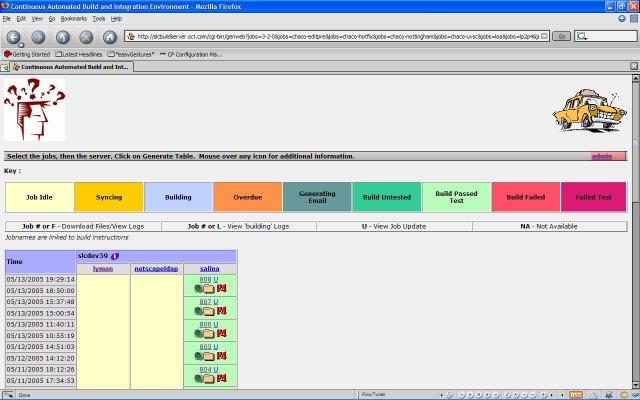
Task: Click the Build Failed color legend box
Action: pyautogui.click(x=525, y=197)
